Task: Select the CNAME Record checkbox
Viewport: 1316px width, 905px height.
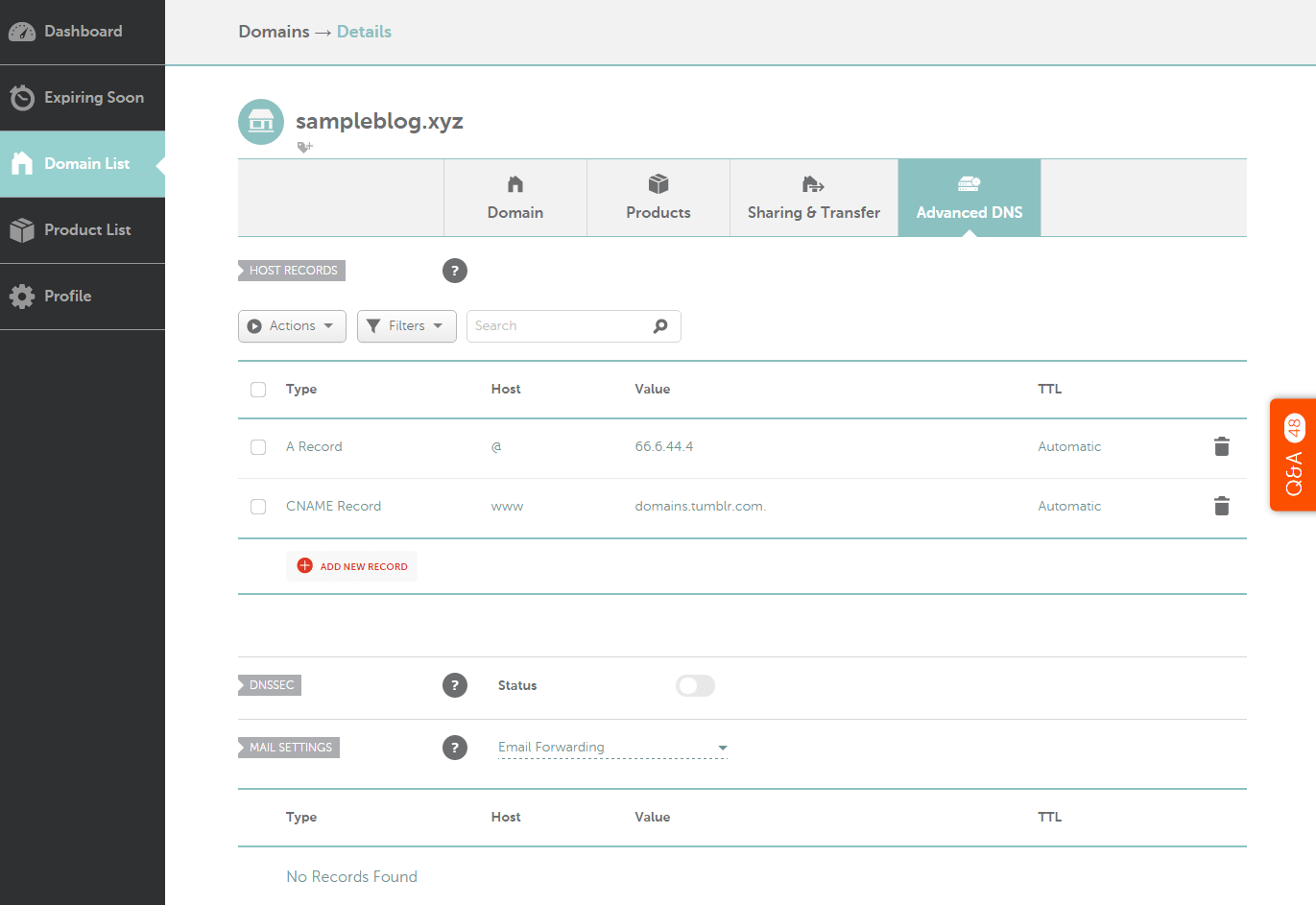Action: [258, 507]
